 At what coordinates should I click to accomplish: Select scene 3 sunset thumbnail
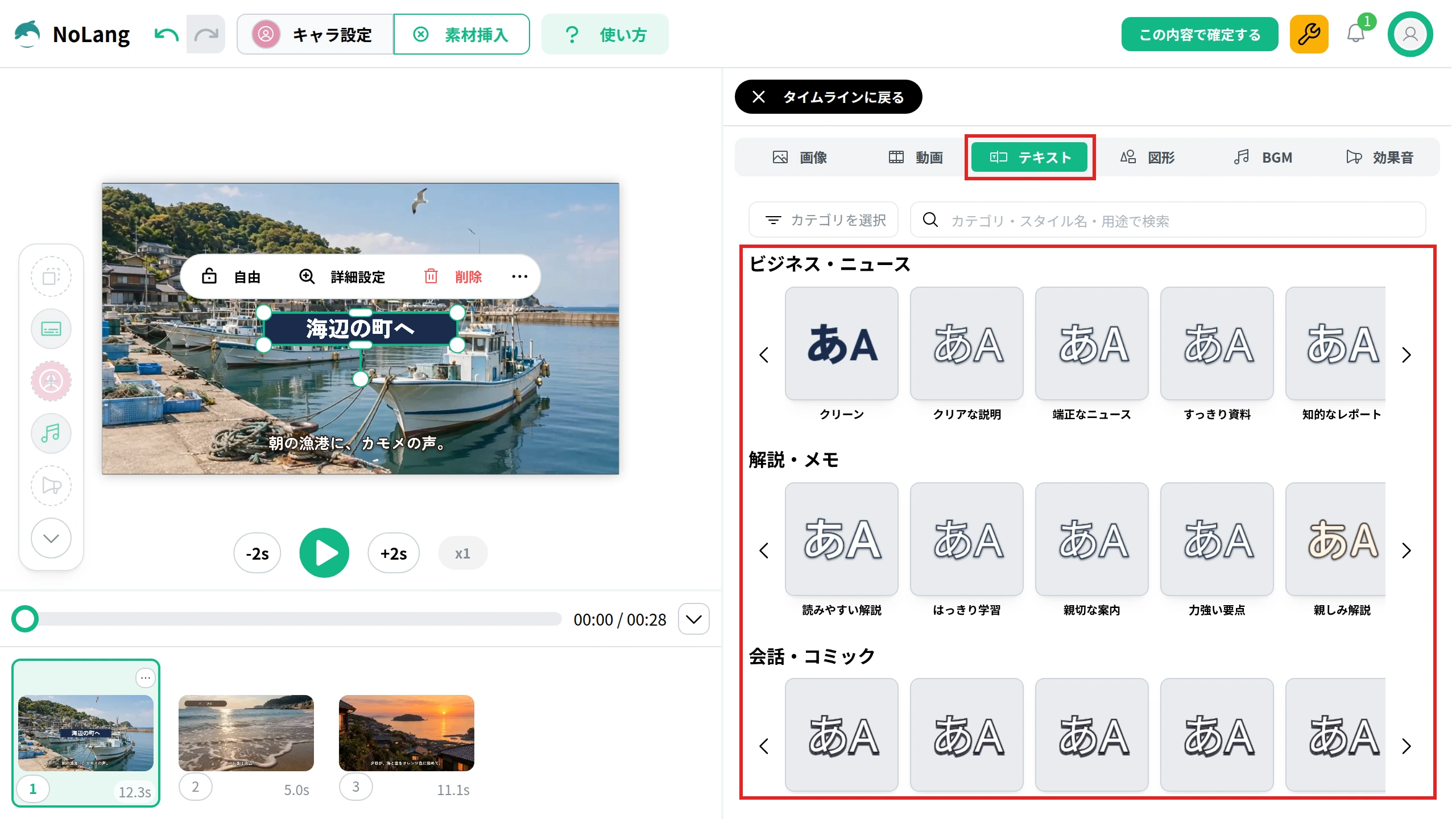click(x=407, y=733)
